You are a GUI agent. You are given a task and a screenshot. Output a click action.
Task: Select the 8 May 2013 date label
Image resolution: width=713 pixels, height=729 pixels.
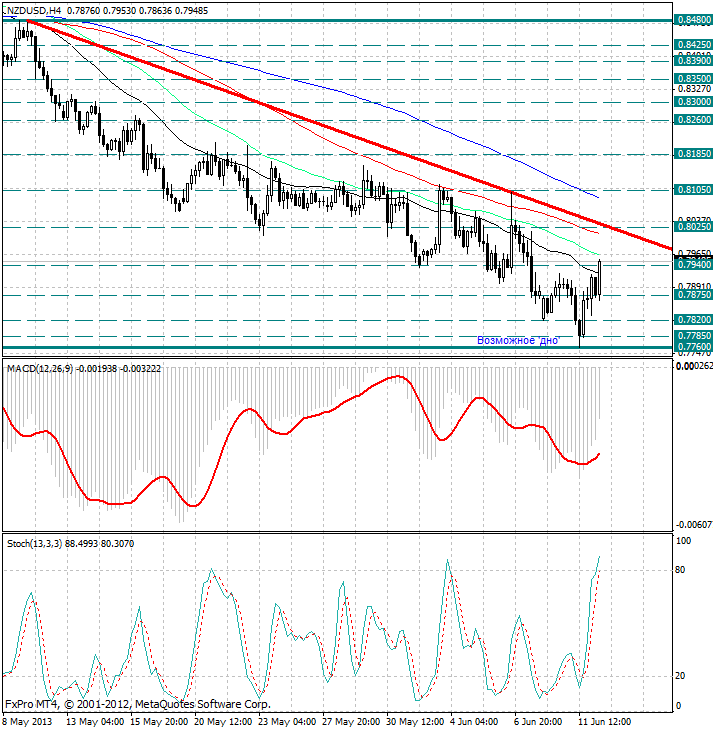click(28, 722)
